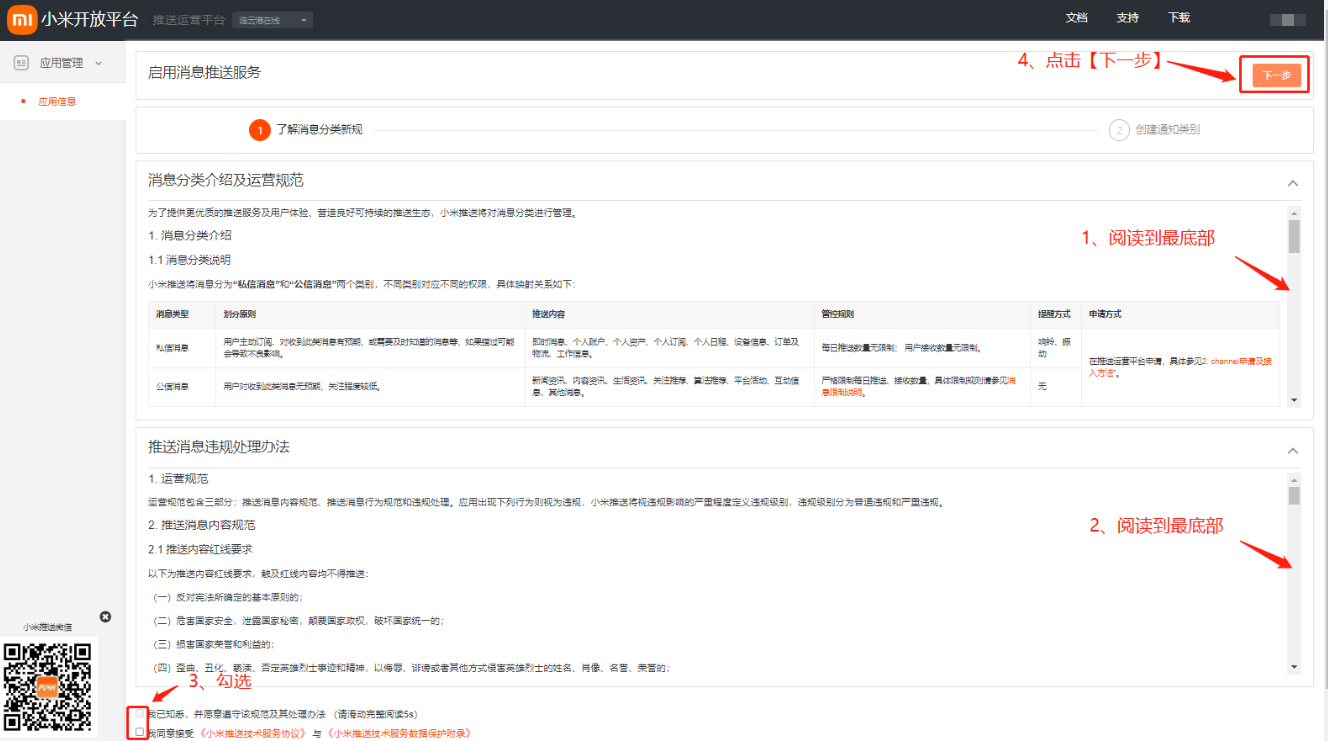The image size is (1328, 741).
Task: Open the 文档 header menu
Action: [x=1077, y=18]
